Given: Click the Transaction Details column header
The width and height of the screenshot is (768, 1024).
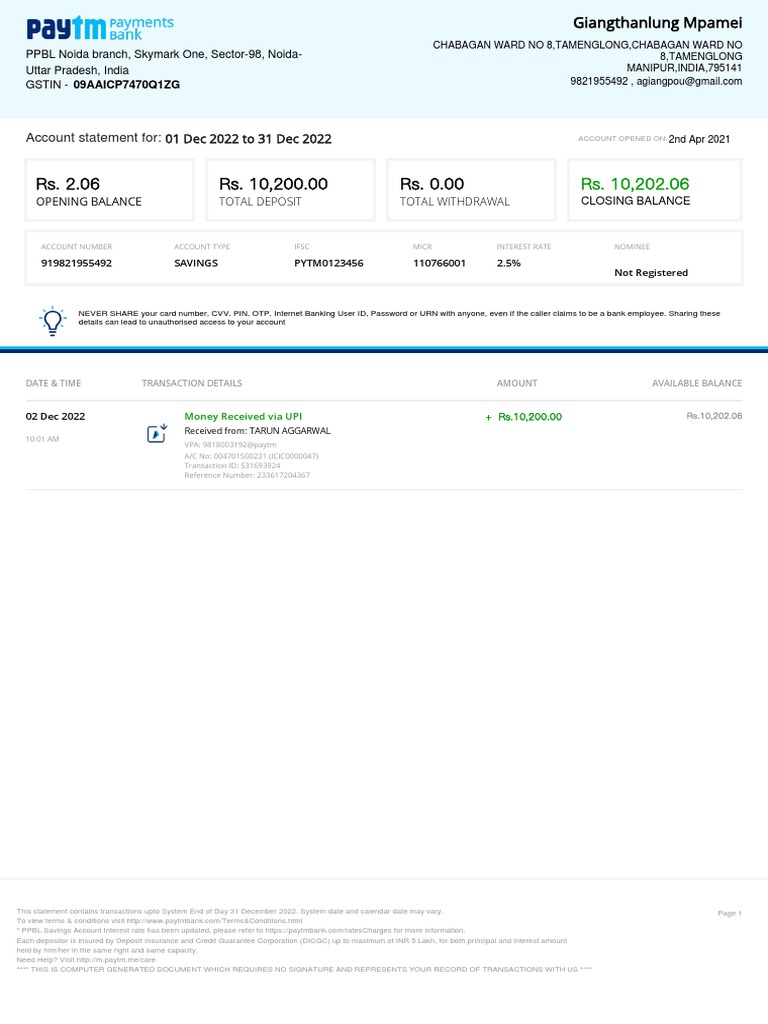Looking at the screenshot, I should 192,383.
